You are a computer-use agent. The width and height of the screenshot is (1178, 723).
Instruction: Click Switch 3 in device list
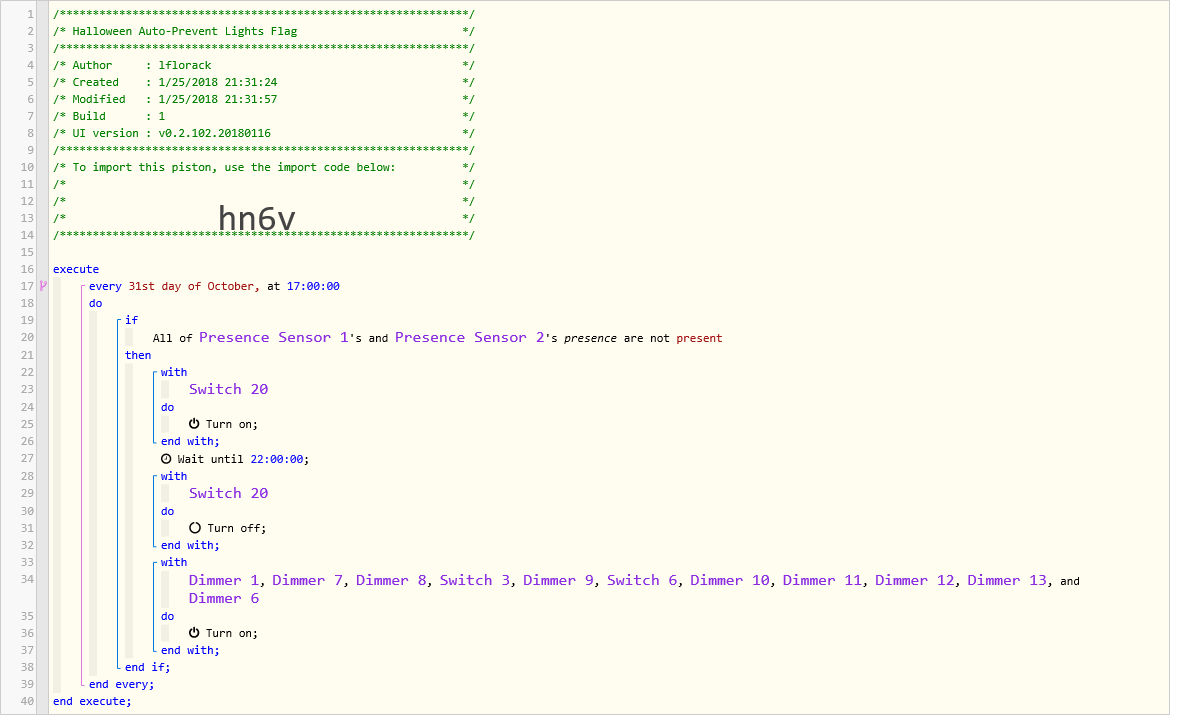(475, 582)
